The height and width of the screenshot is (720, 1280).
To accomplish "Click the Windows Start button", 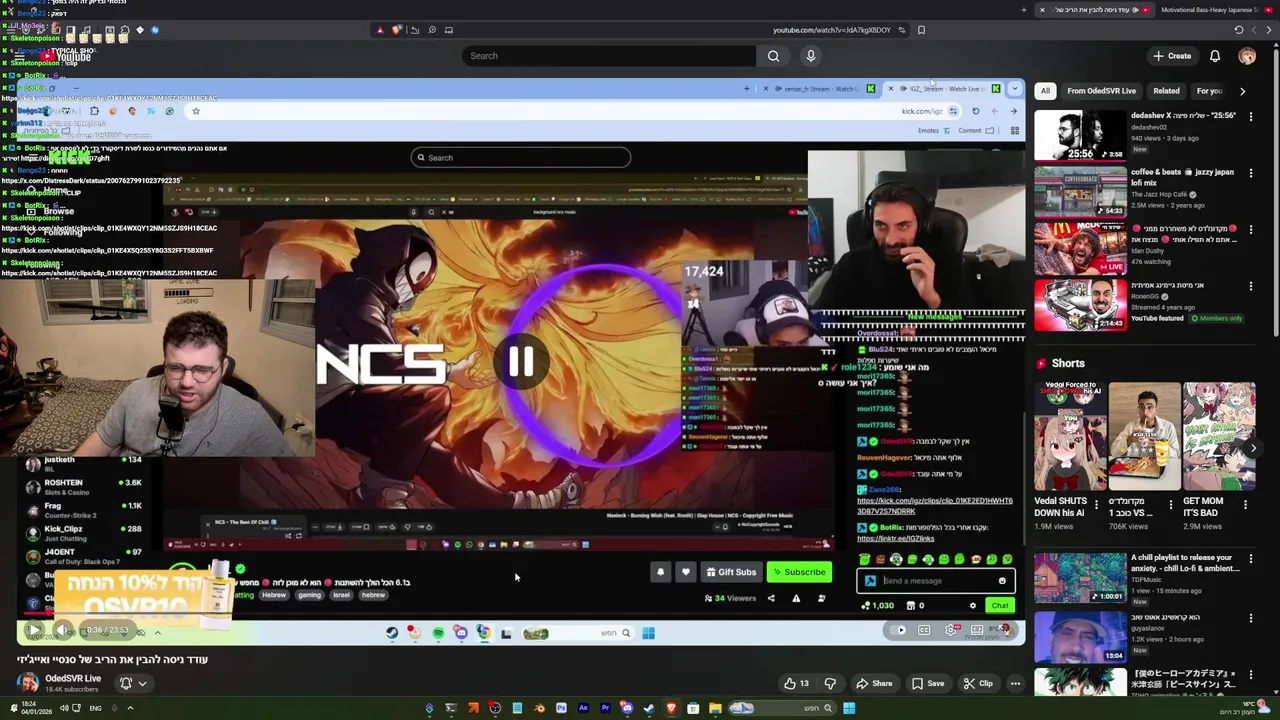I will [x=849, y=709].
